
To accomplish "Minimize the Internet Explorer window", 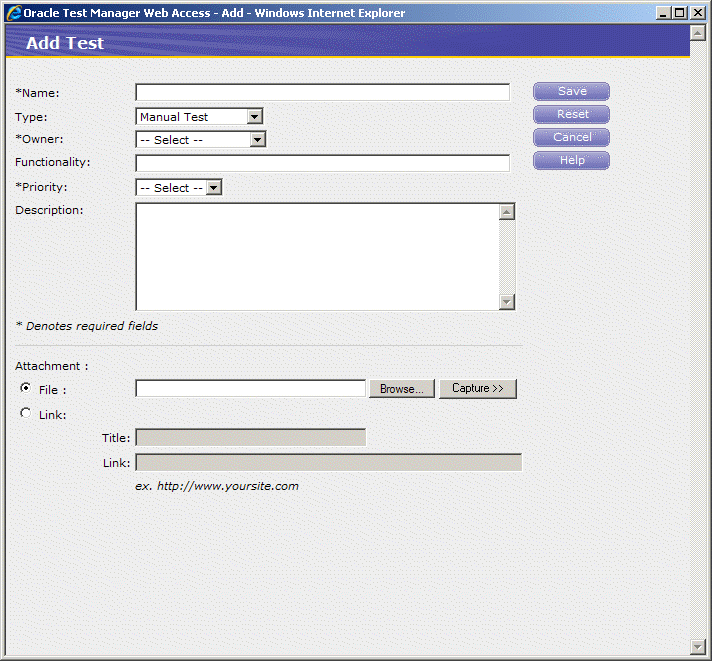I will [663, 13].
